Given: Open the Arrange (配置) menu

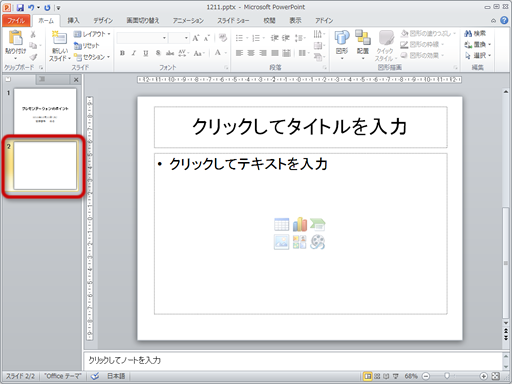Looking at the screenshot, I should pos(363,45).
